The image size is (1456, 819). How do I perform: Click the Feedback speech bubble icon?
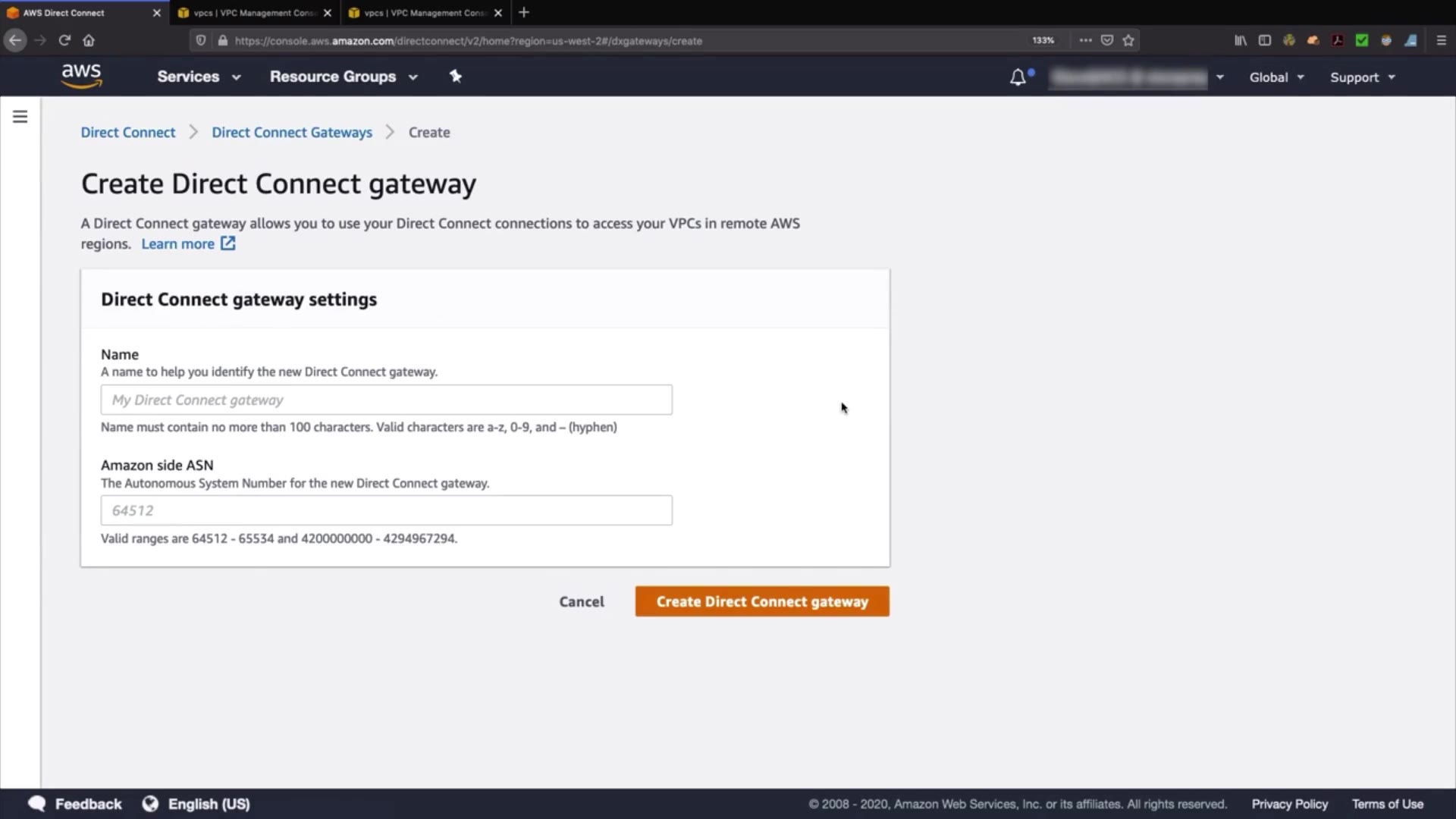(x=36, y=804)
